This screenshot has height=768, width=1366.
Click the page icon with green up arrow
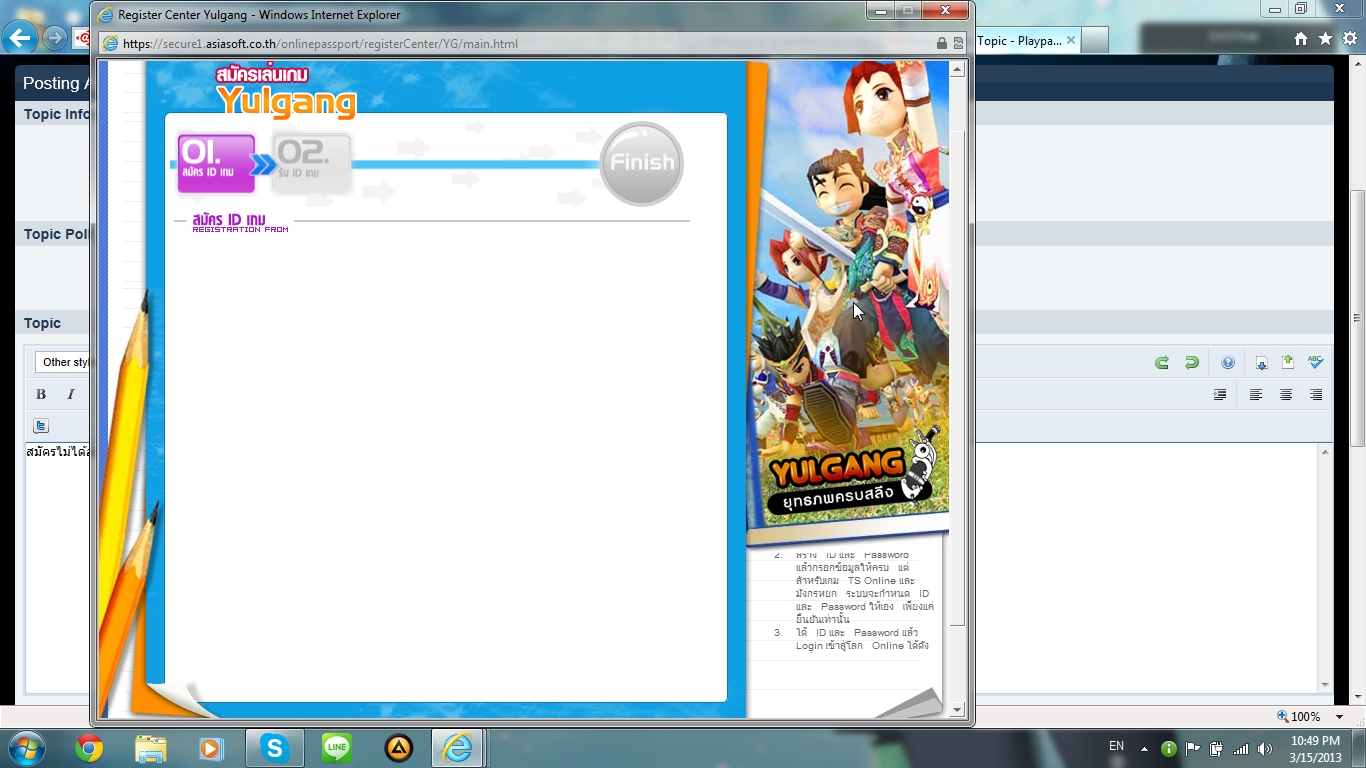click(x=1288, y=363)
